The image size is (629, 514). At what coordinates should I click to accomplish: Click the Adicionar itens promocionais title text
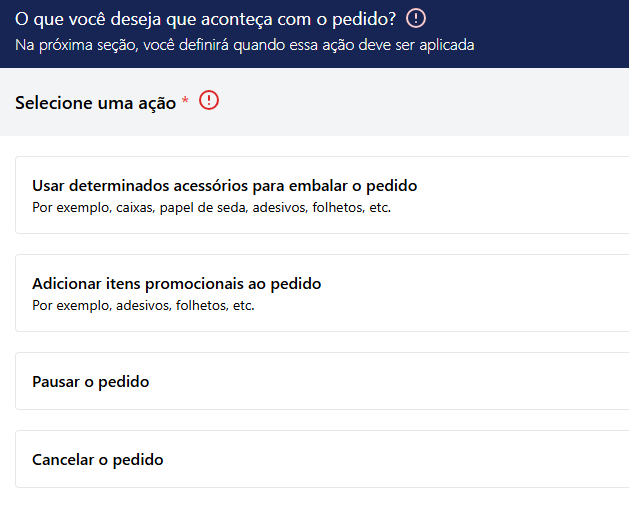click(x=177, y=284)
